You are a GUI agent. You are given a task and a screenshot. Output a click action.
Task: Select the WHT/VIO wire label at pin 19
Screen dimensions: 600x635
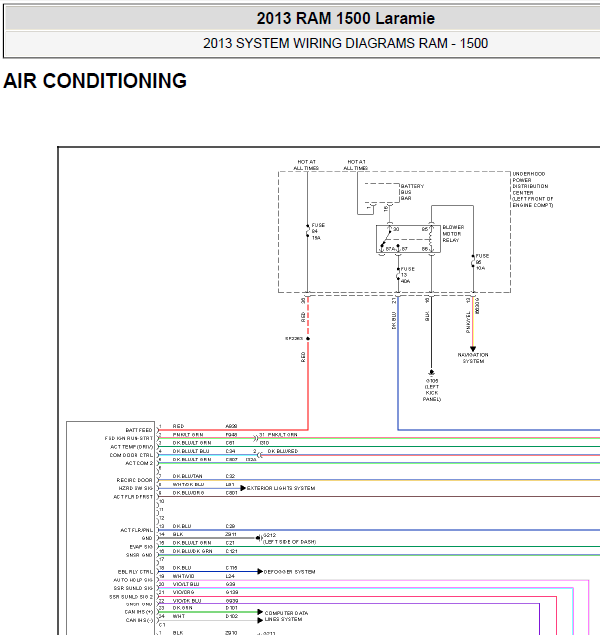(x=183, y=576)
